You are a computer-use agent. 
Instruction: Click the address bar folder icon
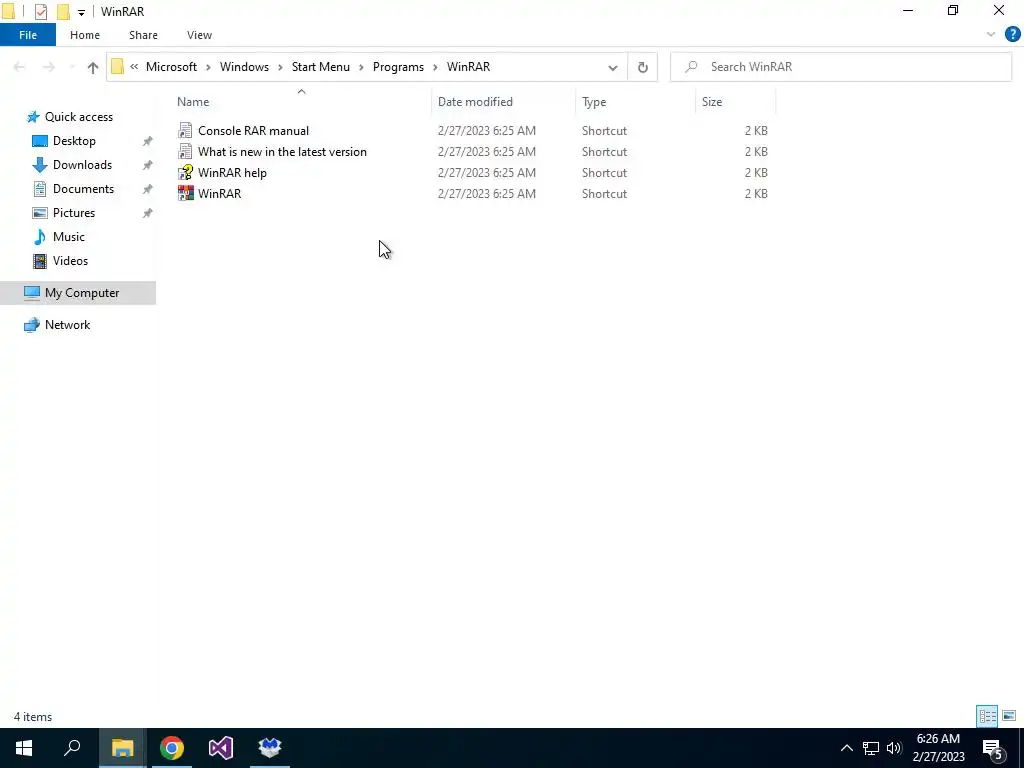118,67
